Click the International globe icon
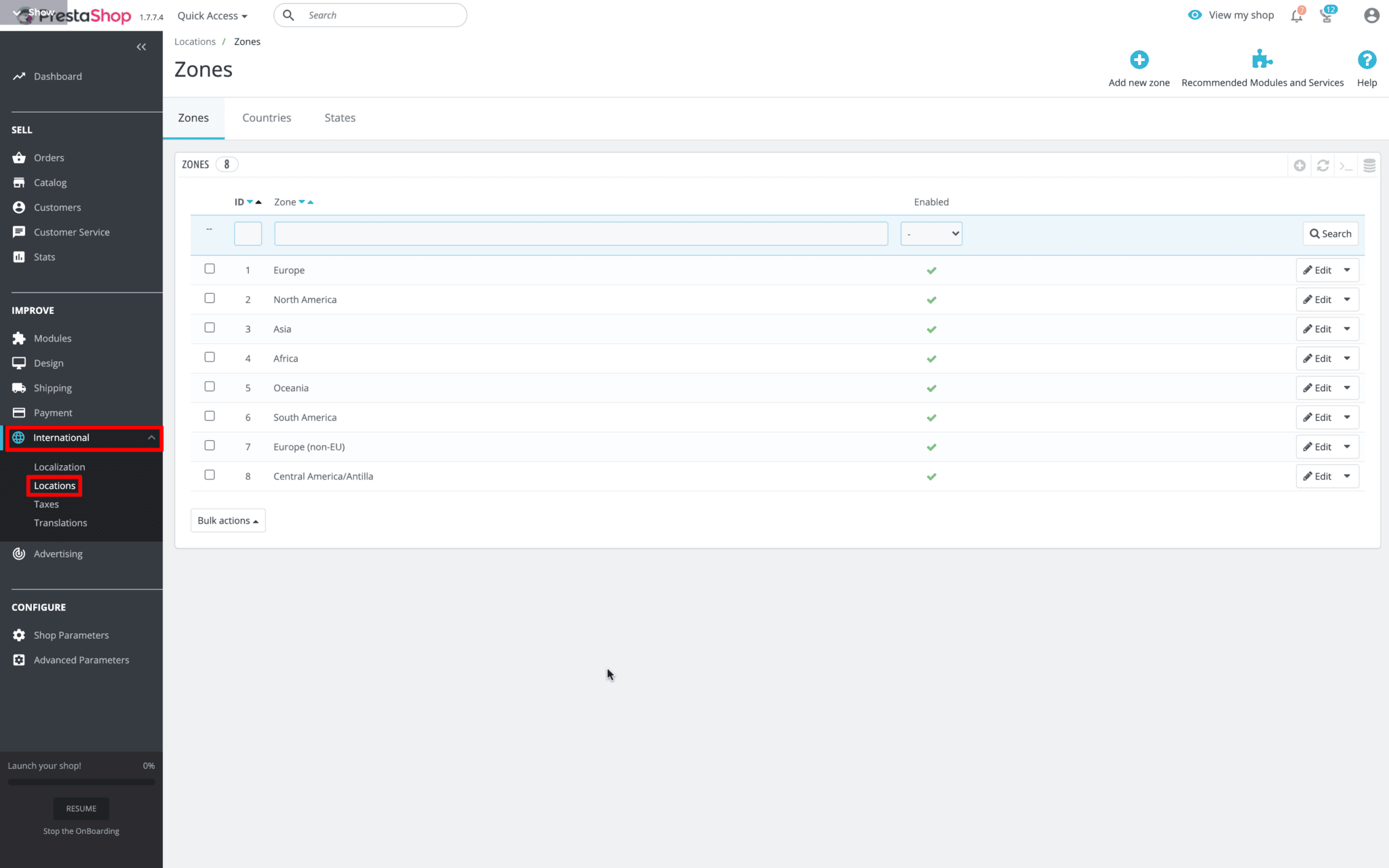Screen dimensions: 1389x868 point(19,437)
